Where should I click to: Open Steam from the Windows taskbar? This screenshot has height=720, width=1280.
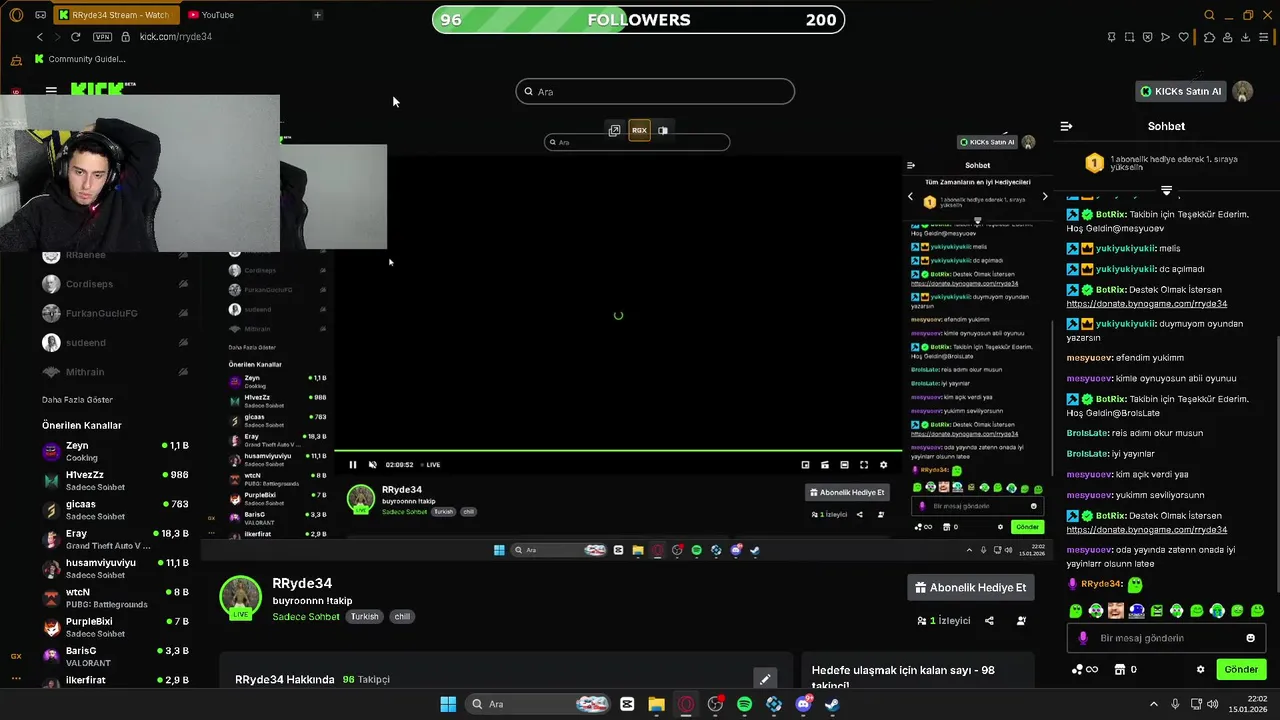[x=832, y=704]
